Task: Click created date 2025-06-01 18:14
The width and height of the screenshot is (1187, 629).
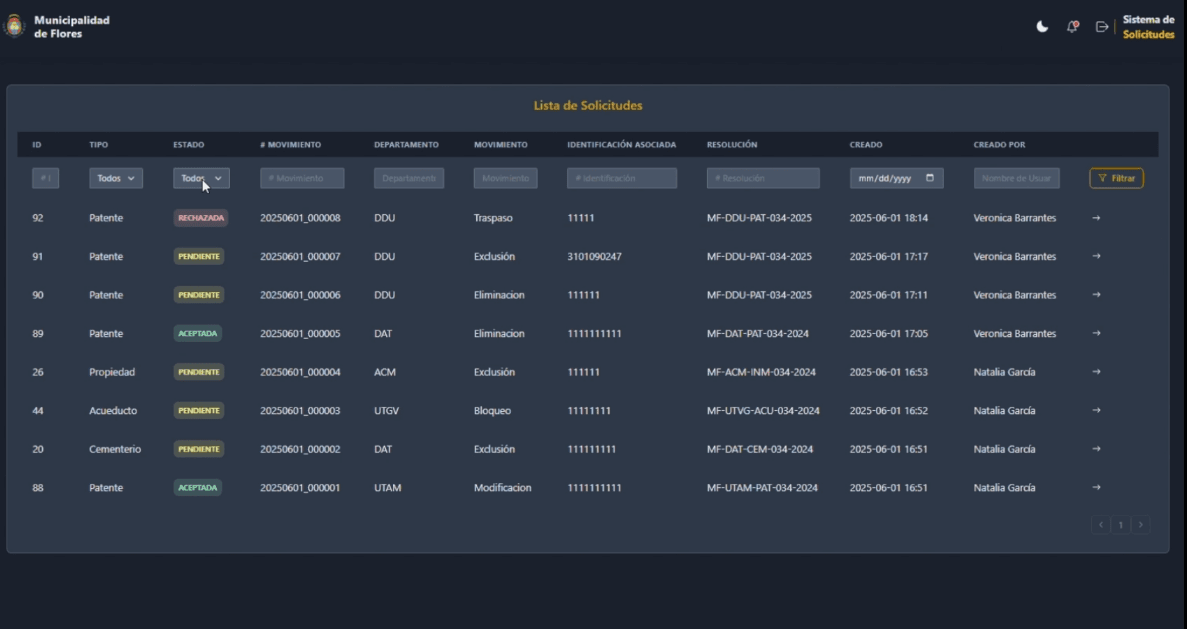Action: (x=889, y=218)
